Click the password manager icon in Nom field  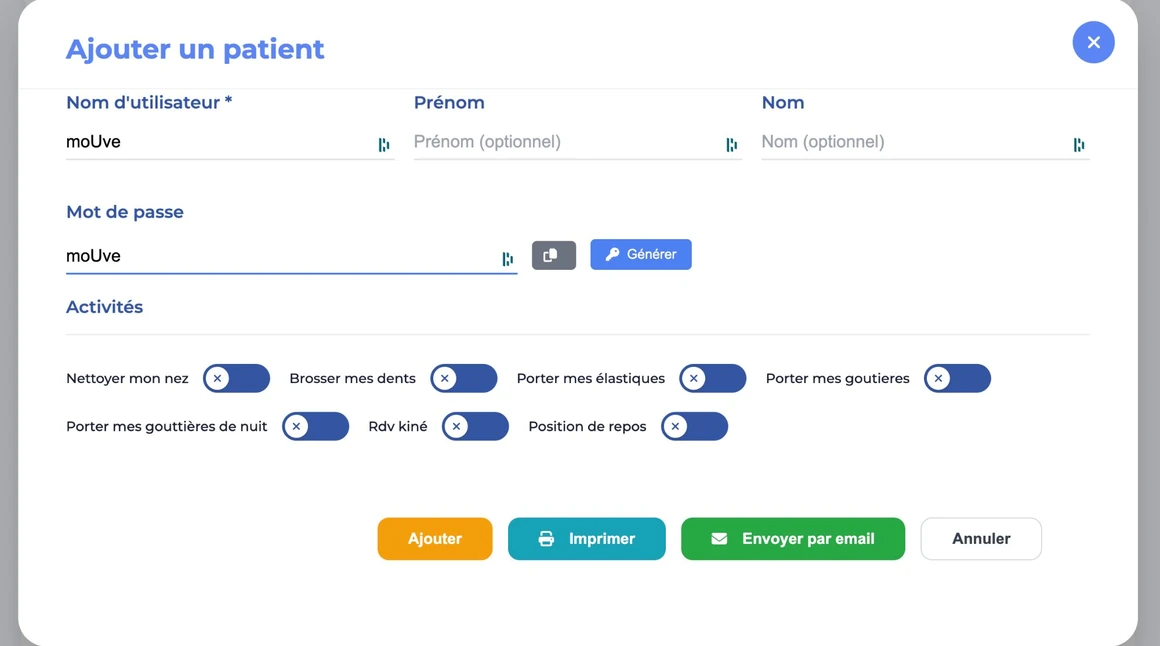pos(1079,145)
